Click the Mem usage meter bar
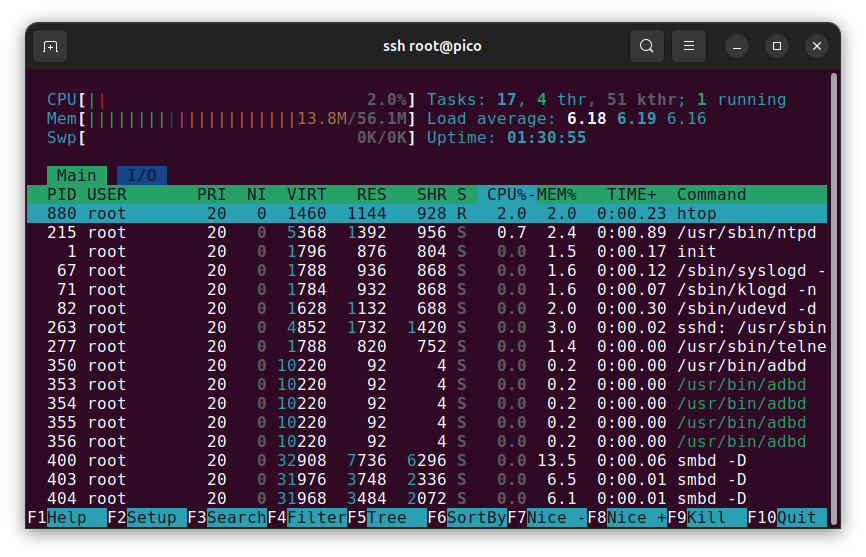 click(x=231, y=119)
